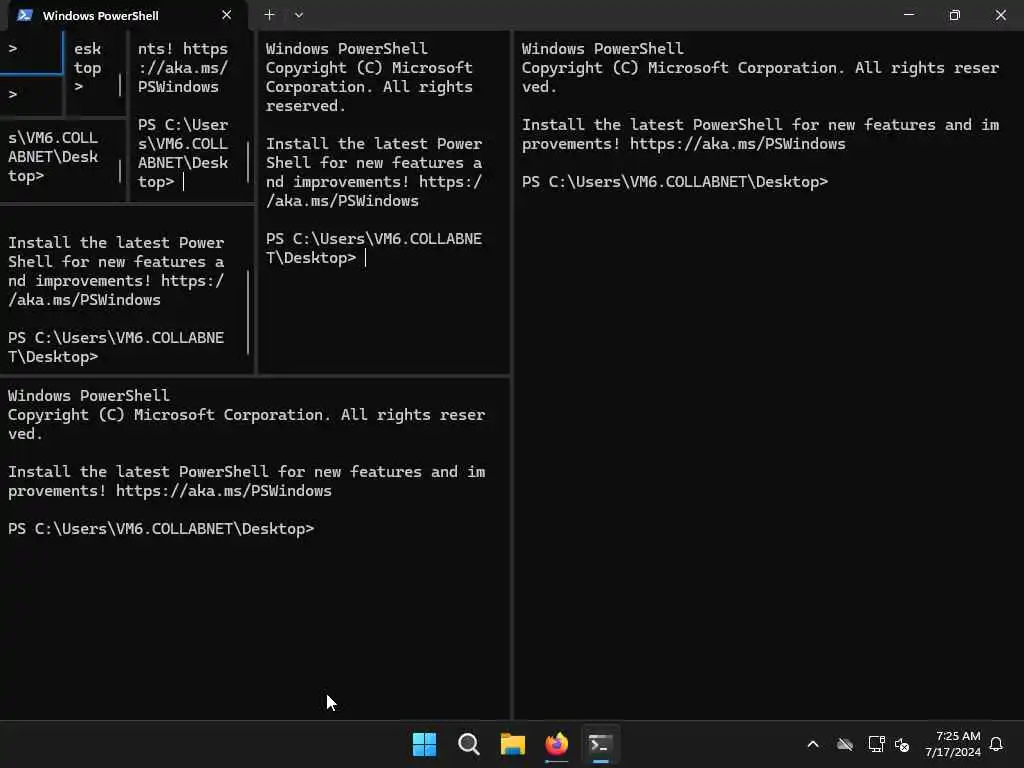Open File Explorer from taskbar

(513, 744)
